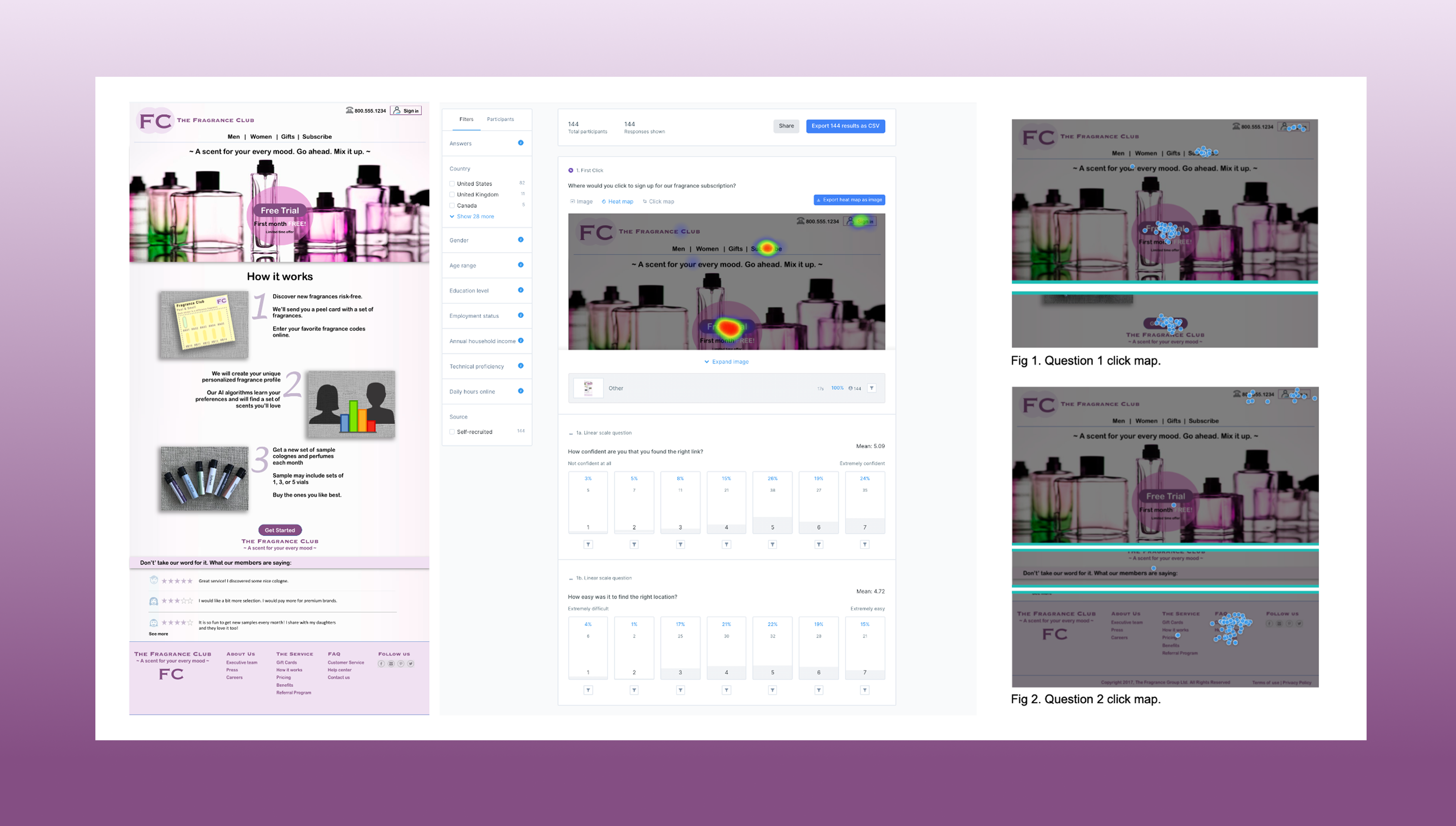The image size is (1456, 826).
Task: Expand the Education level filter section
Action: tap(469, 290)
